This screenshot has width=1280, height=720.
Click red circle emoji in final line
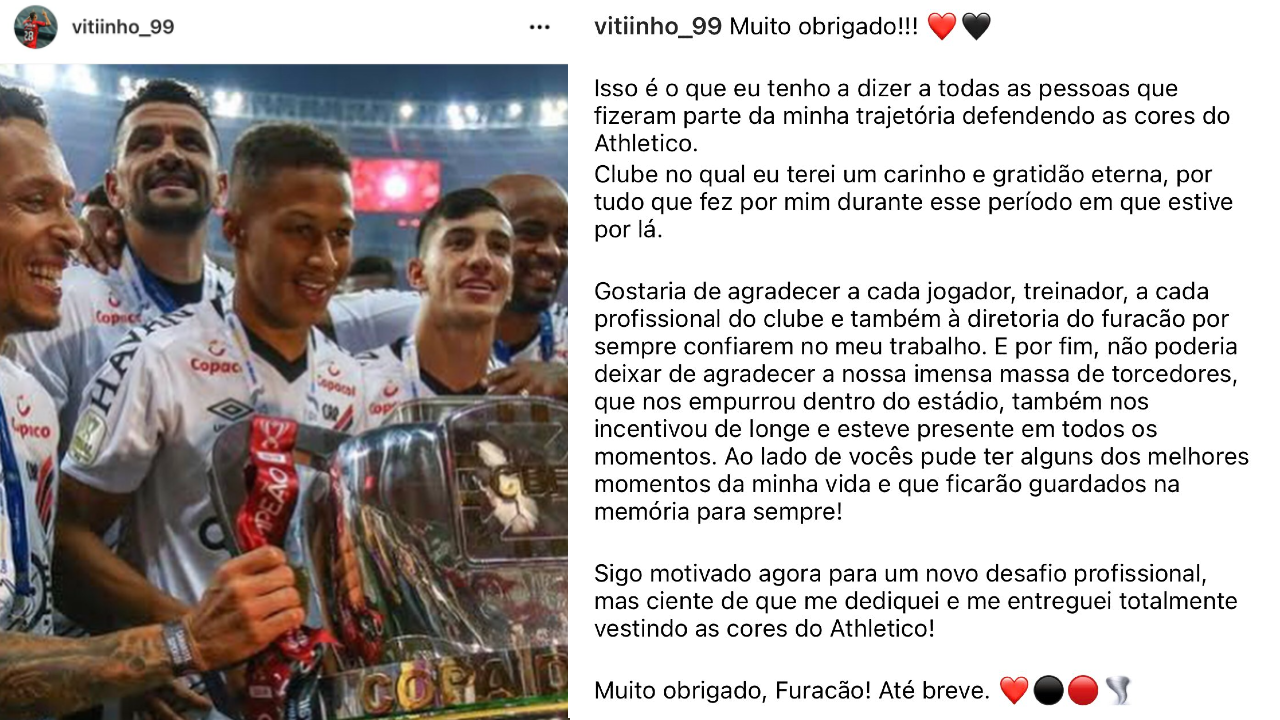coord(1083,690)
